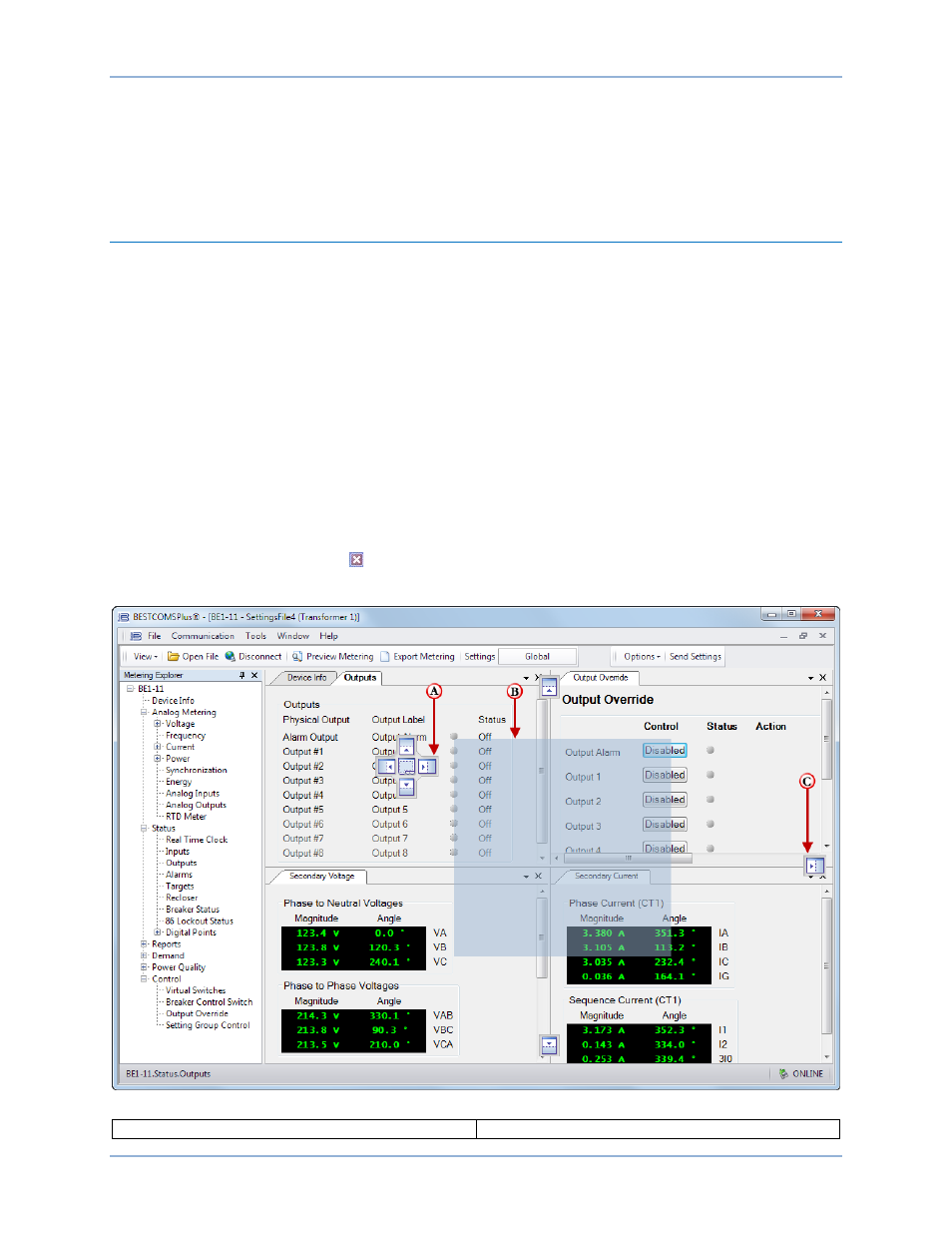Collapse the BE1-11 tree node
The image size is (952, 1233).
coord(130,689)
